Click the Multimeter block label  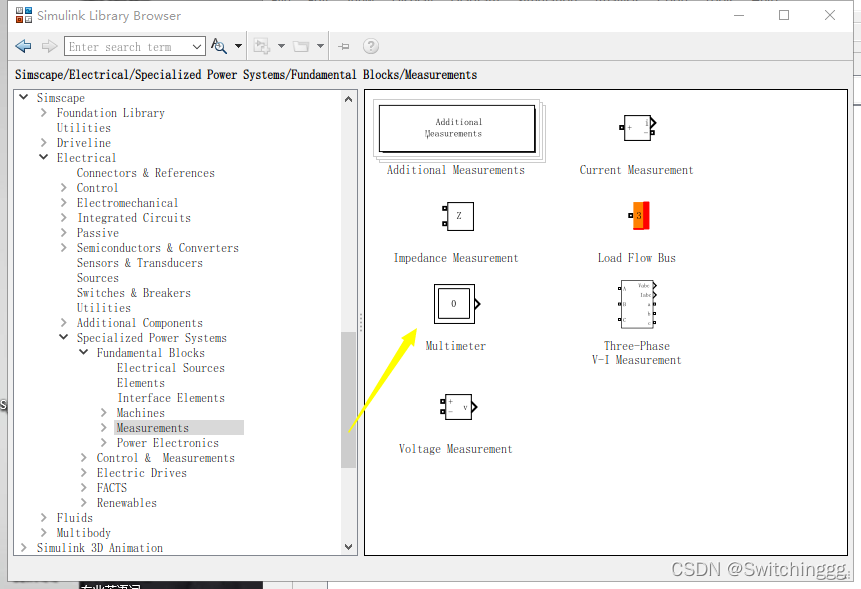click(x=456, y=346)
